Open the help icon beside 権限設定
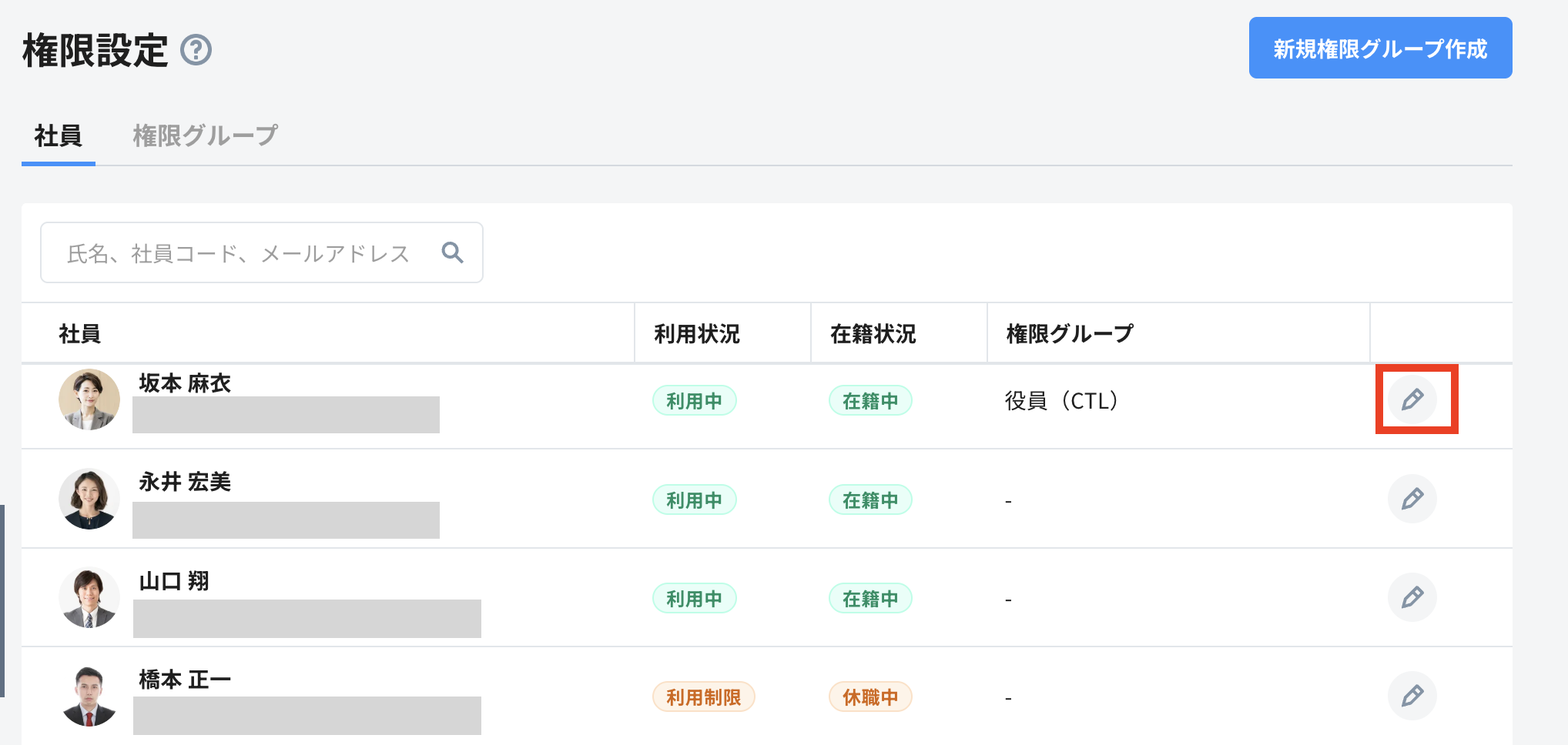 point(196,51)
